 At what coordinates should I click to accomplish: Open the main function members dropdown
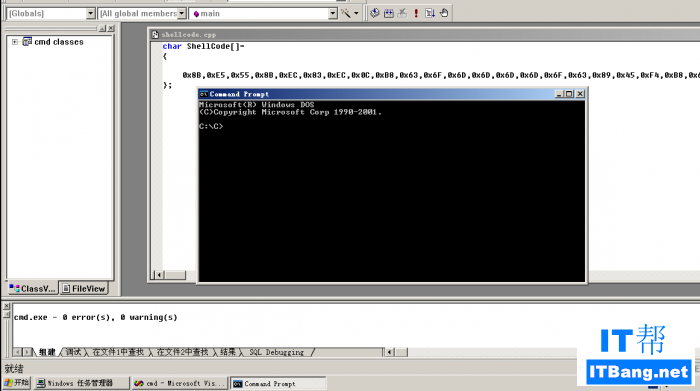point(333,13)
